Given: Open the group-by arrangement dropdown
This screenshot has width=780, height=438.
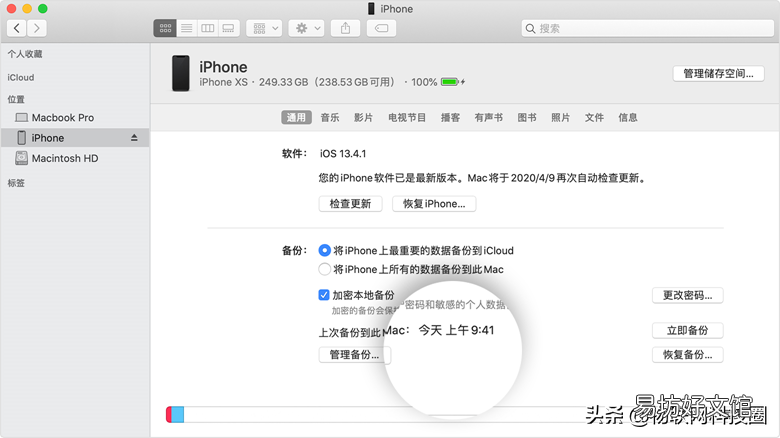Looking at the screenshot, I should 265,28.
